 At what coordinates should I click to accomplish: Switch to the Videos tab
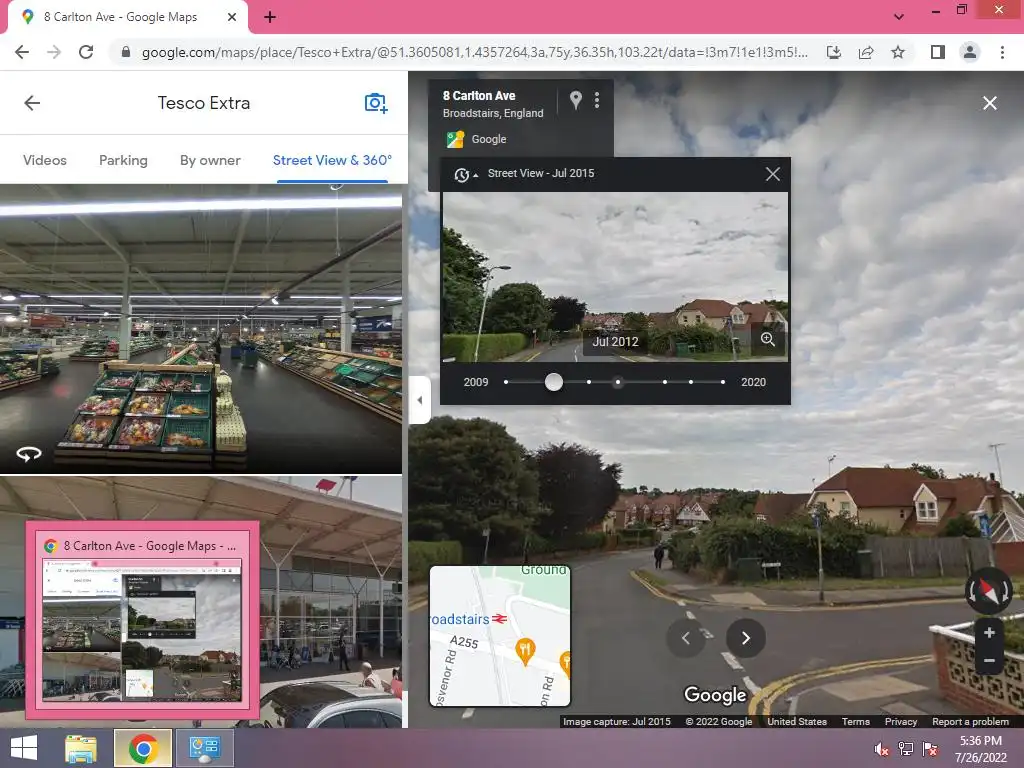coord(44,160)
